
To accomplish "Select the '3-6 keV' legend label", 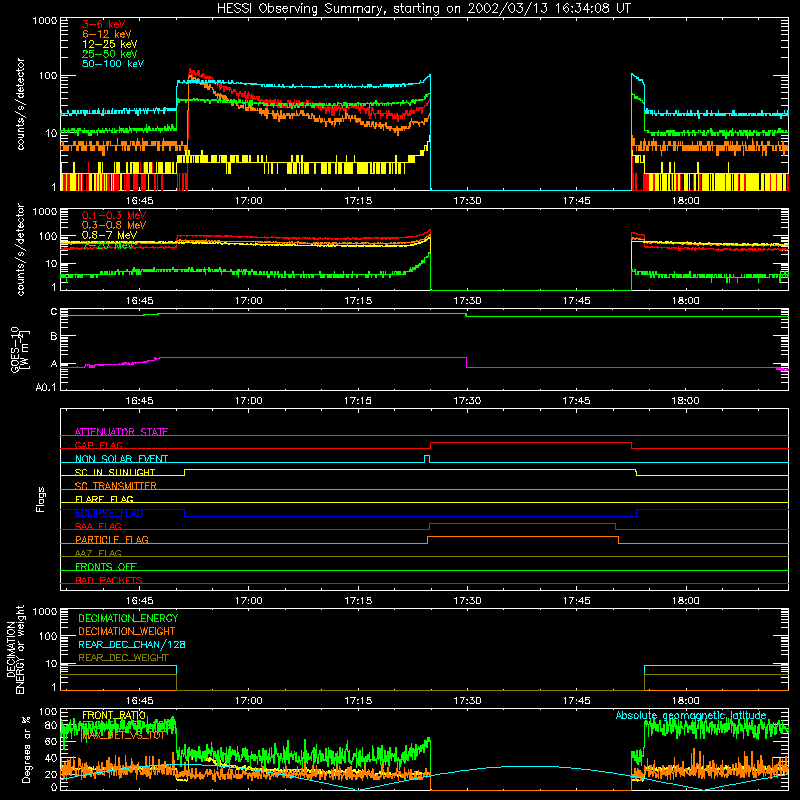I will (104, 24).
